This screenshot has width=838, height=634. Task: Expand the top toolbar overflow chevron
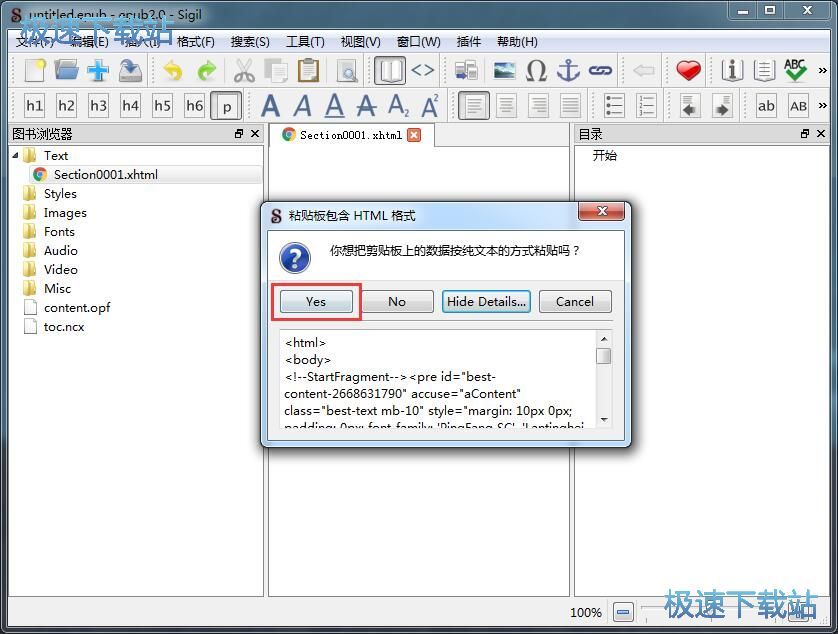tap(822, 71)
